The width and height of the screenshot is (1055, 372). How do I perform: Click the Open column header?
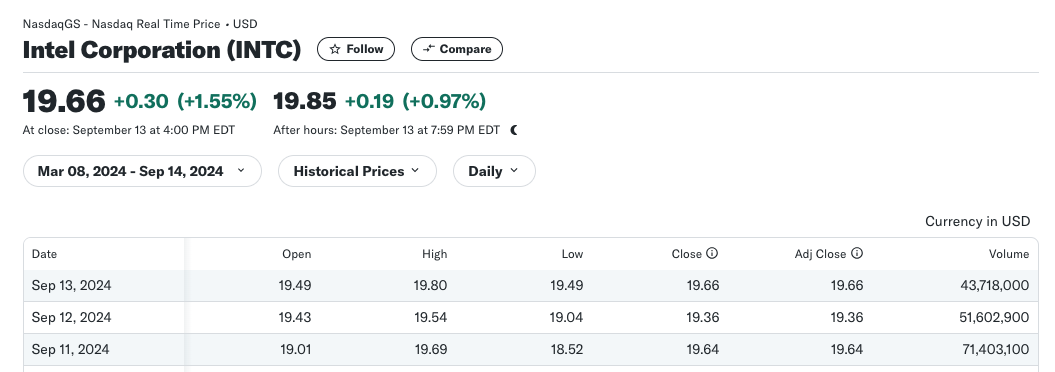pos(297,254)
